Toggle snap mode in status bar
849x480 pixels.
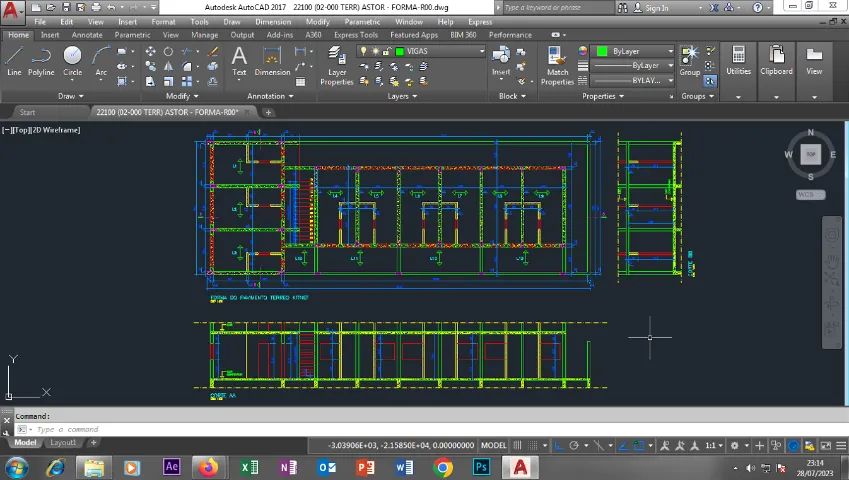533,445
